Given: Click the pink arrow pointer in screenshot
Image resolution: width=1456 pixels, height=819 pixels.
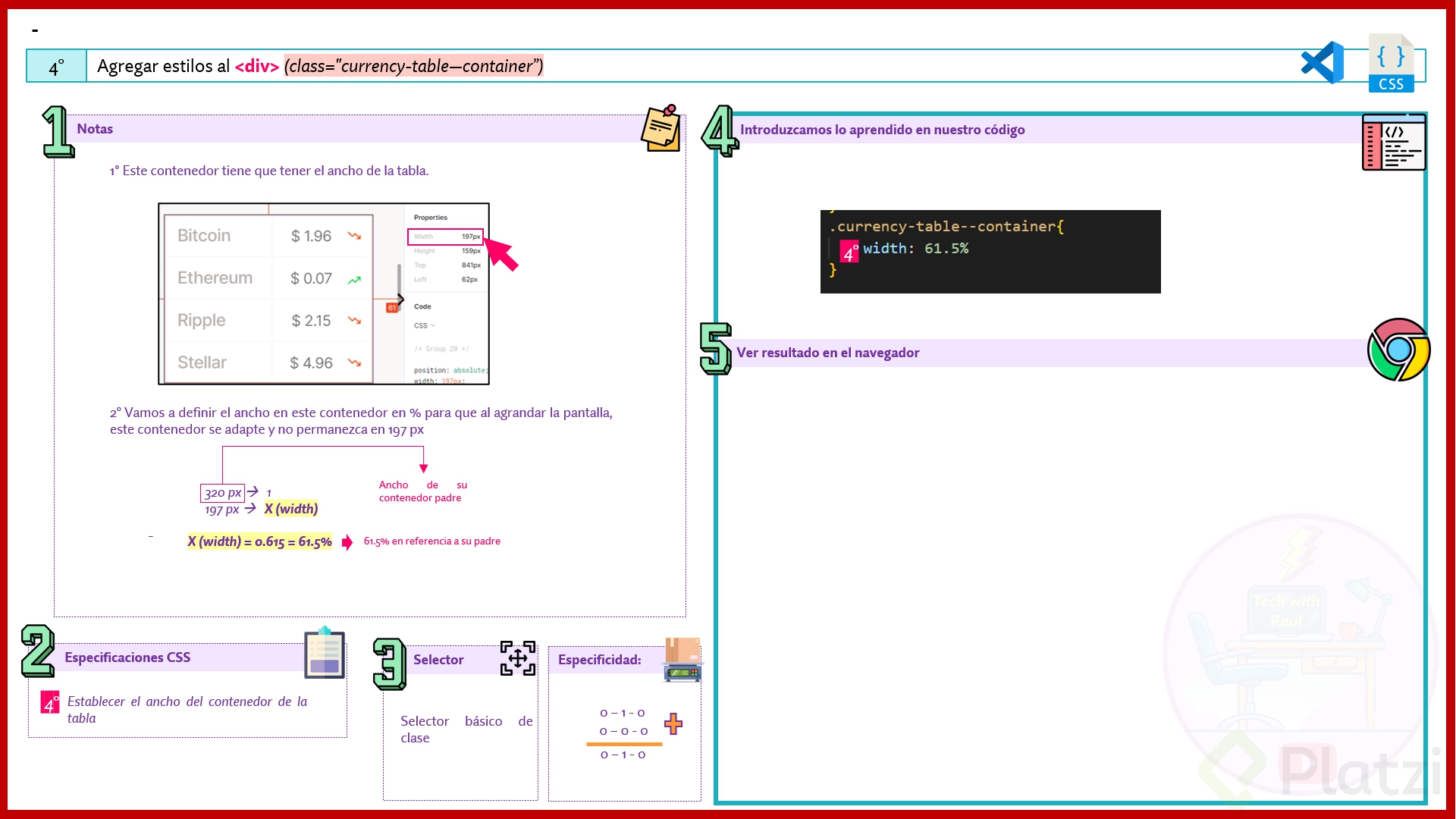Looking at the screenshot, I should pos(502,254).
